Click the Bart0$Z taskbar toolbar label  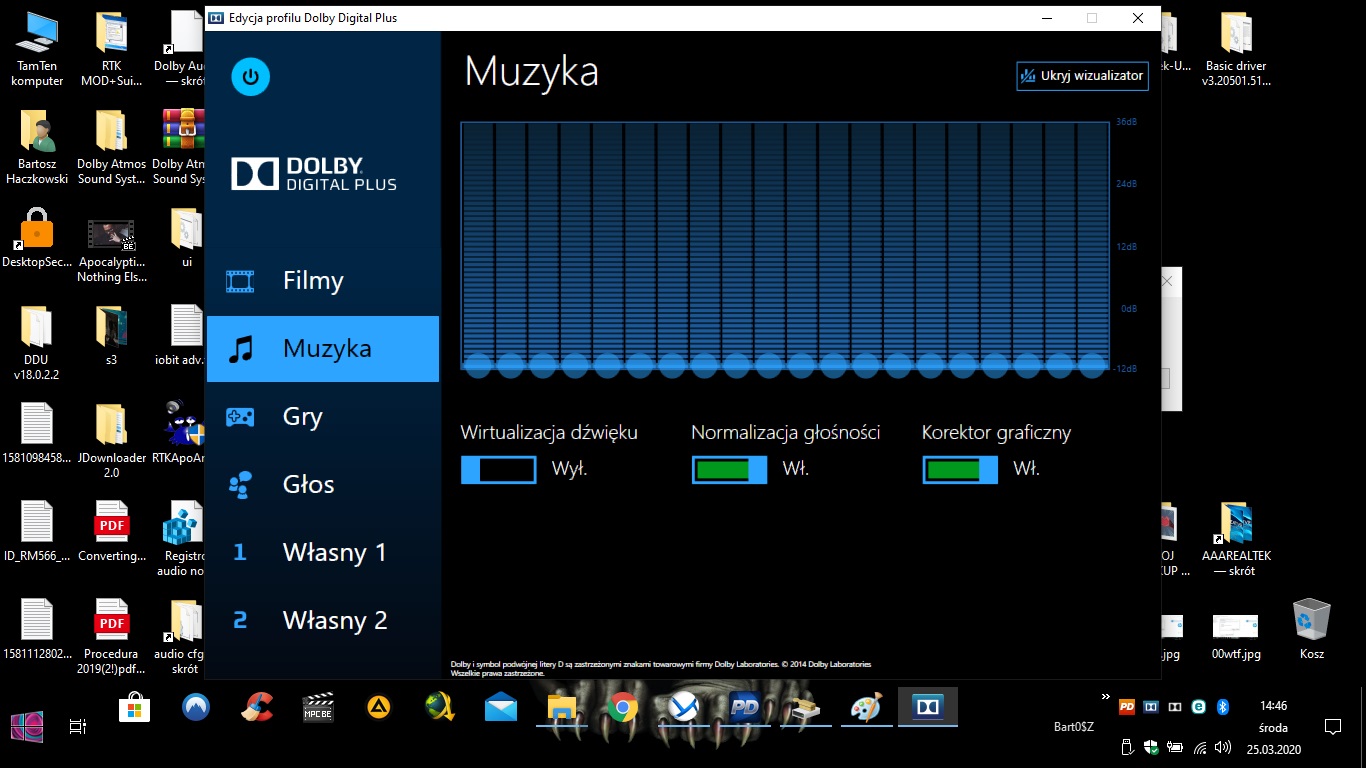1074,727
